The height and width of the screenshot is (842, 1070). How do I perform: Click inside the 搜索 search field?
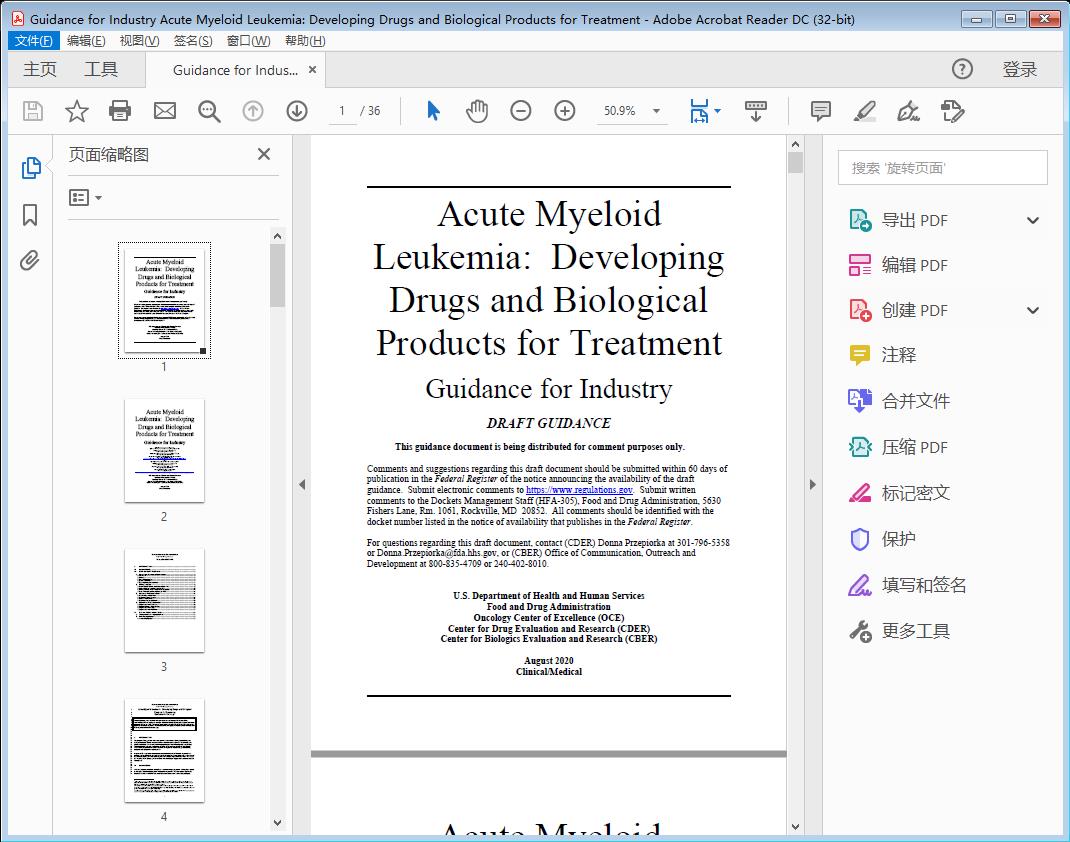[x=941, y=167]
